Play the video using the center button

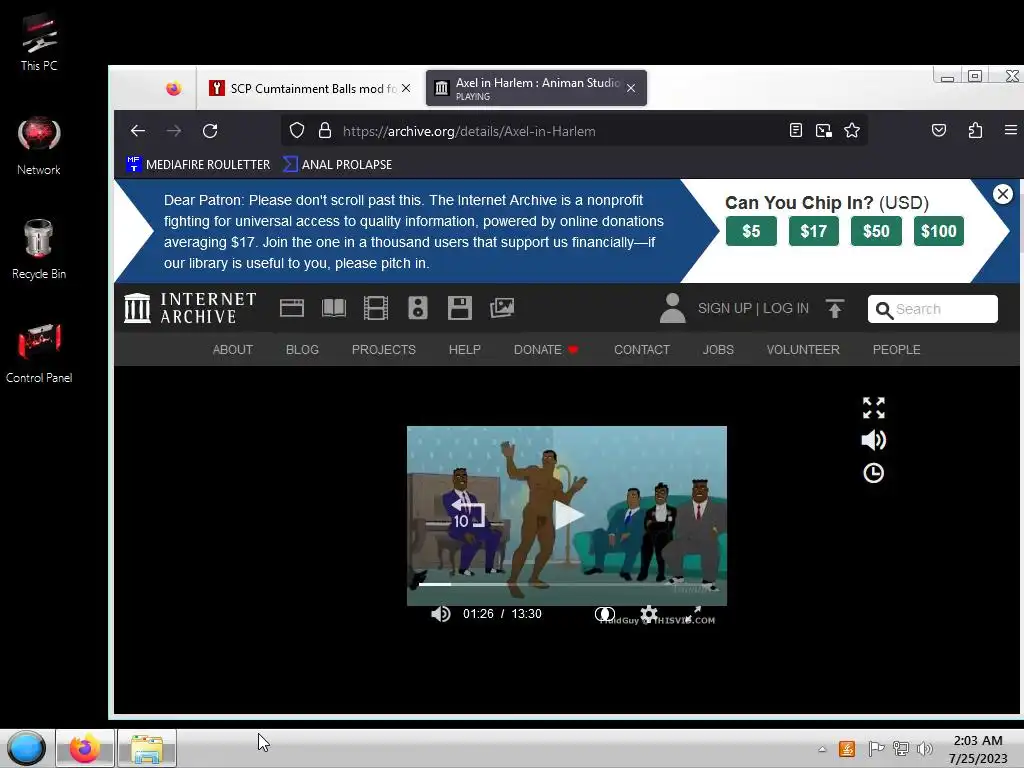click(568, 515)
